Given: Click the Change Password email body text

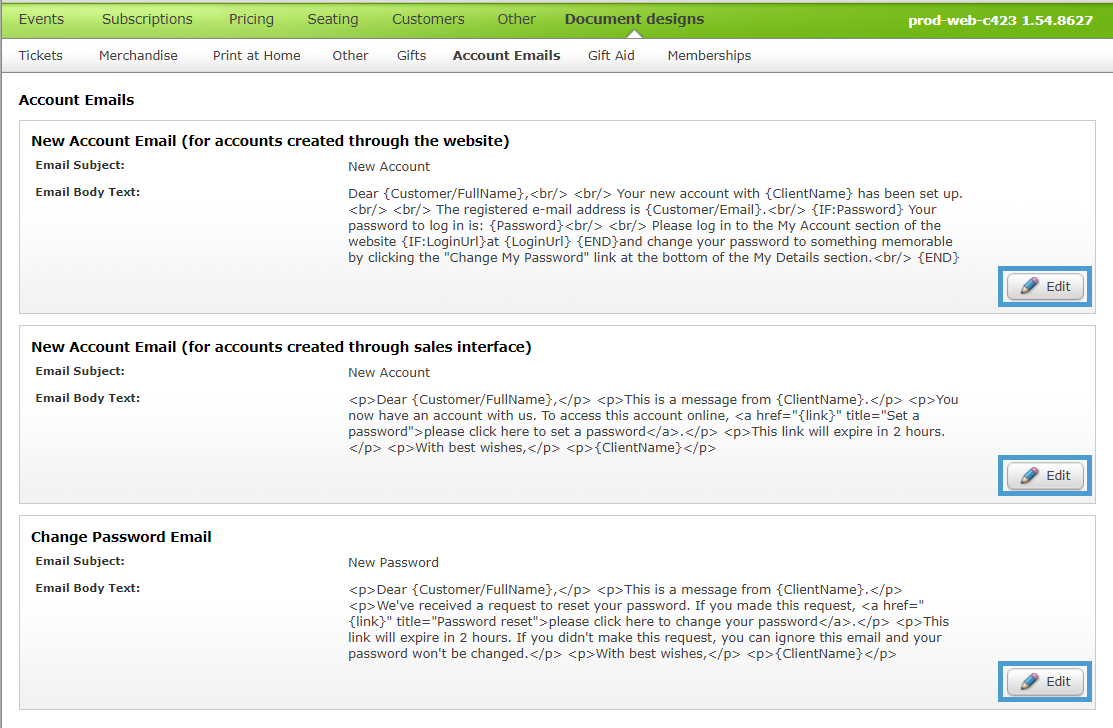Looking at the screenshot, I should [x=649, y=622].
